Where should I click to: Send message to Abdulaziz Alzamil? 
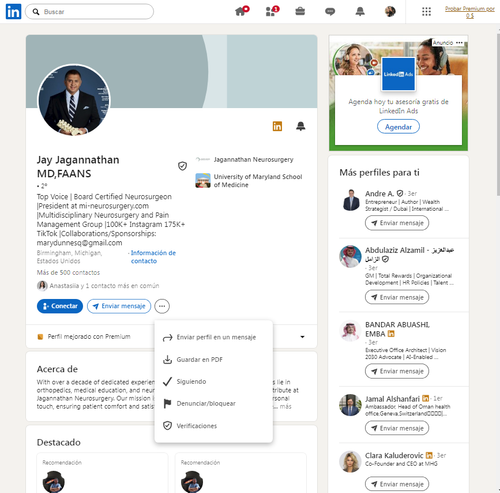397,297
